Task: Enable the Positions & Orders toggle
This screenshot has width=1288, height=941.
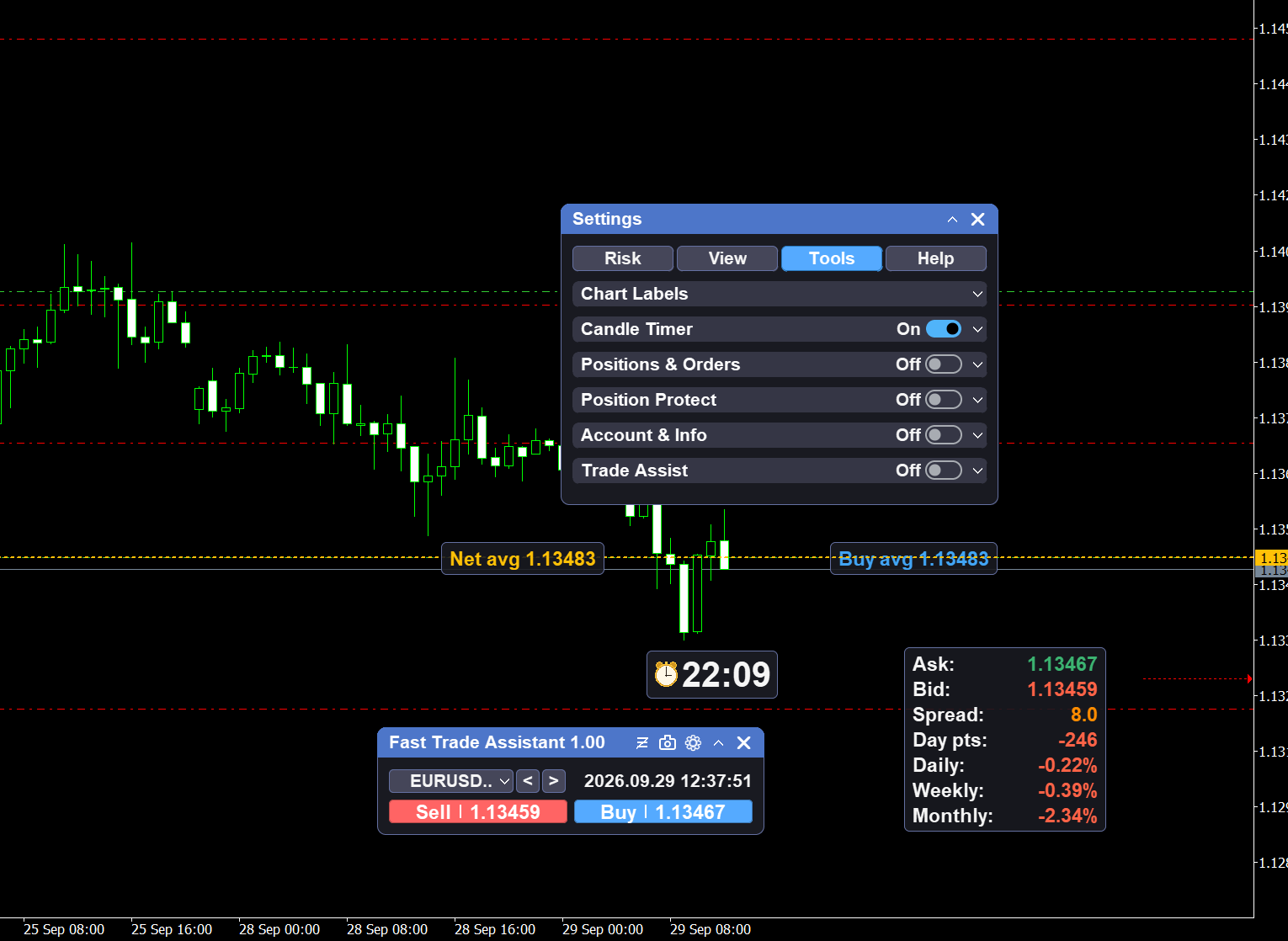Action: tap(944, 364)
